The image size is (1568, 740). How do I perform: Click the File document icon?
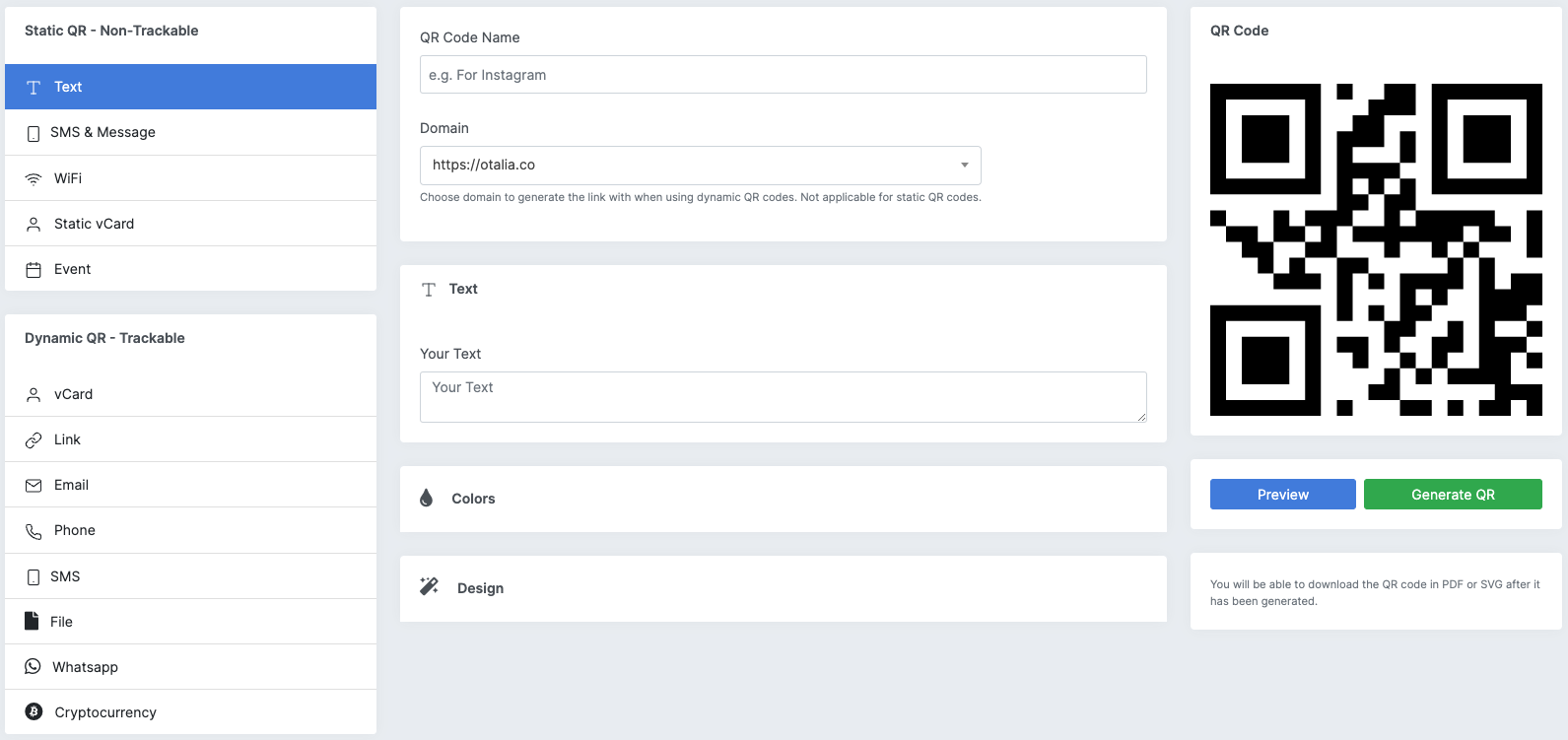click(x=32, y=622)
